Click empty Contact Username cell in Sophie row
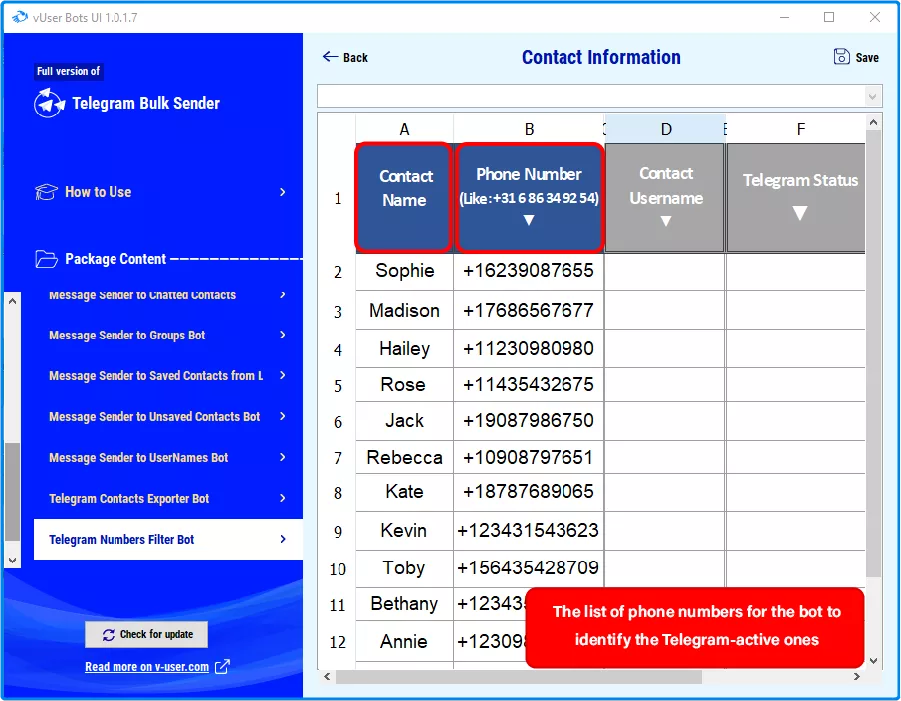 pyautogui.click(x=665, y=272)
